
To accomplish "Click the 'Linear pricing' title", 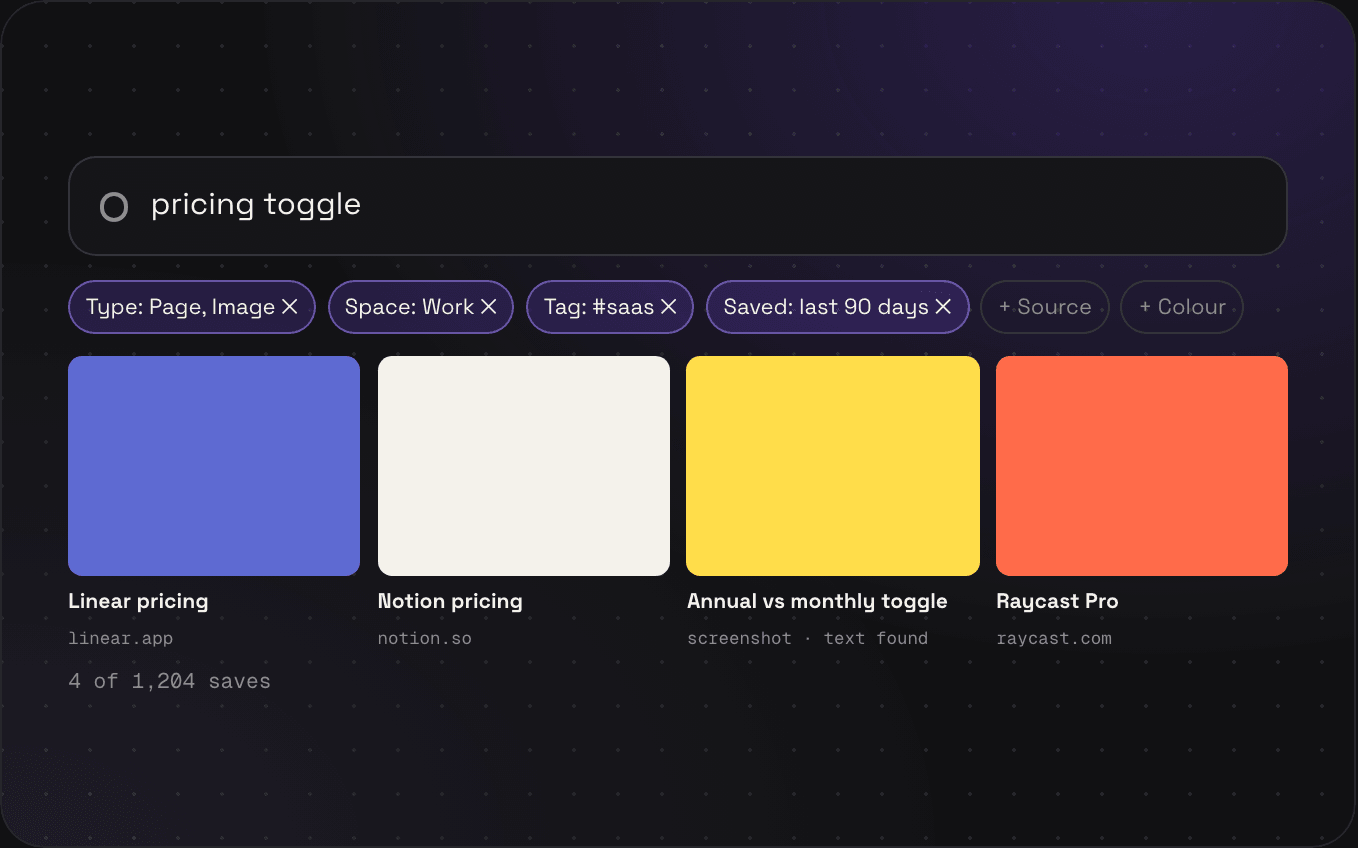I will coord(138,601).
